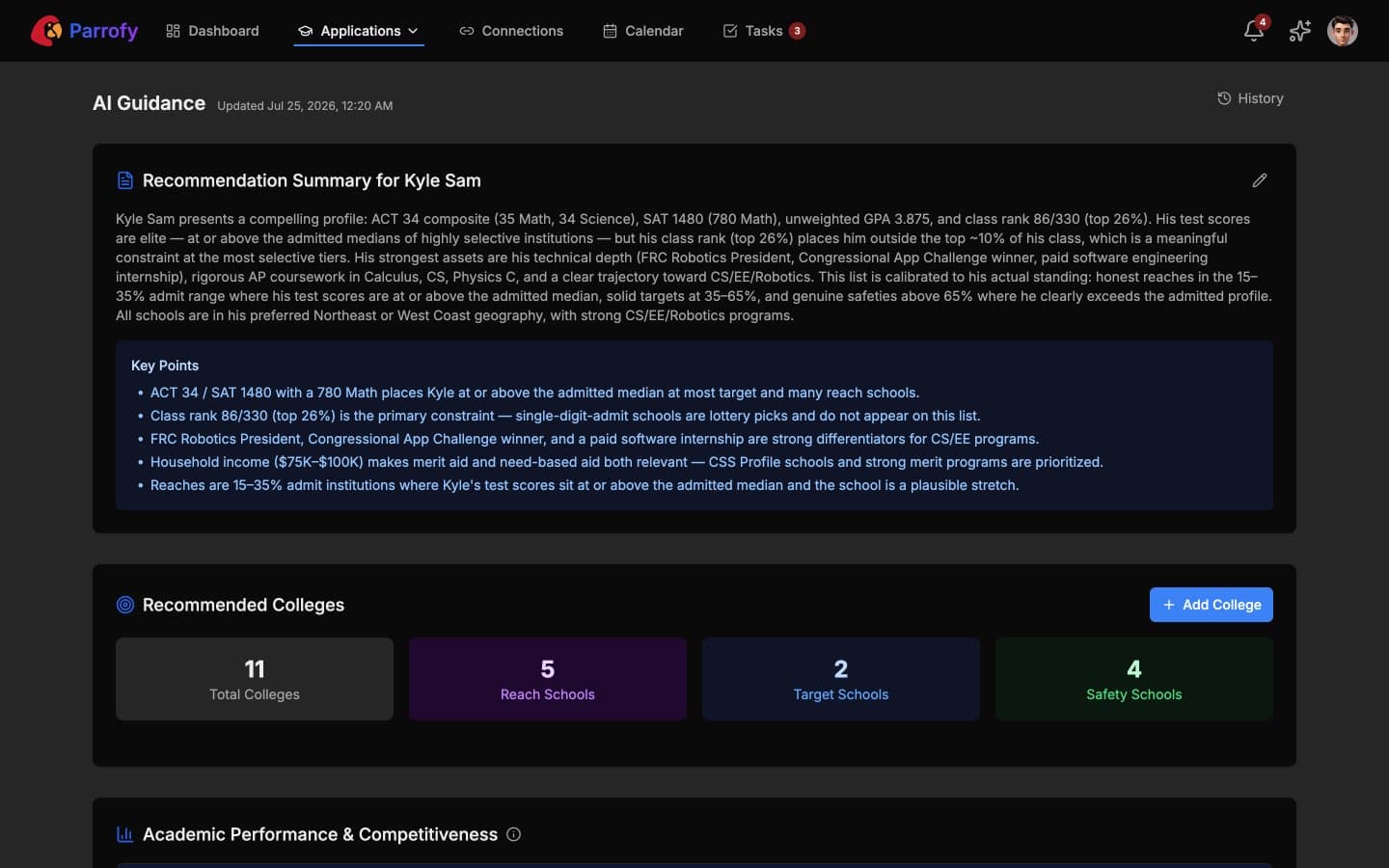Expand the Applications menu

pos(359,31)
